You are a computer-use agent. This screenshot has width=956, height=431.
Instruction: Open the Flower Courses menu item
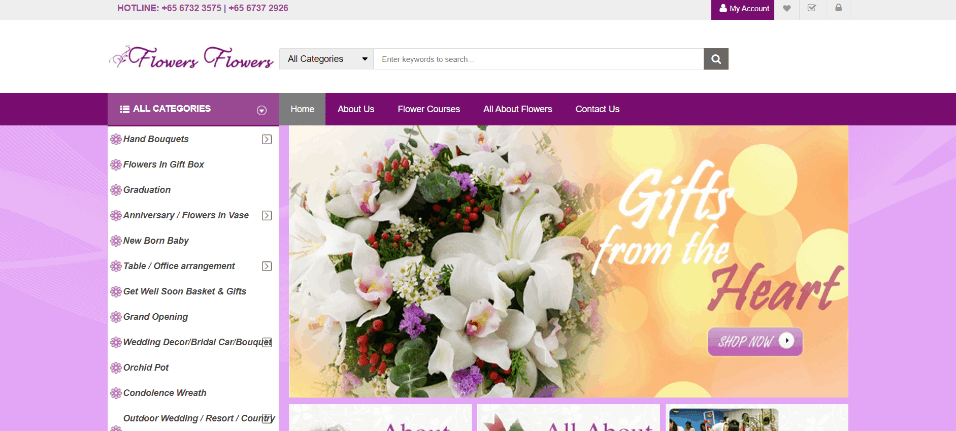pyautogui.click(x=429, y=109)
